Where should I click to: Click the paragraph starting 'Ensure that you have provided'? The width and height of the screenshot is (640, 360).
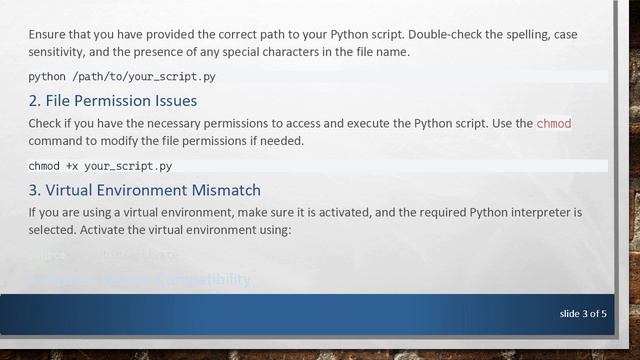[303, 43]
